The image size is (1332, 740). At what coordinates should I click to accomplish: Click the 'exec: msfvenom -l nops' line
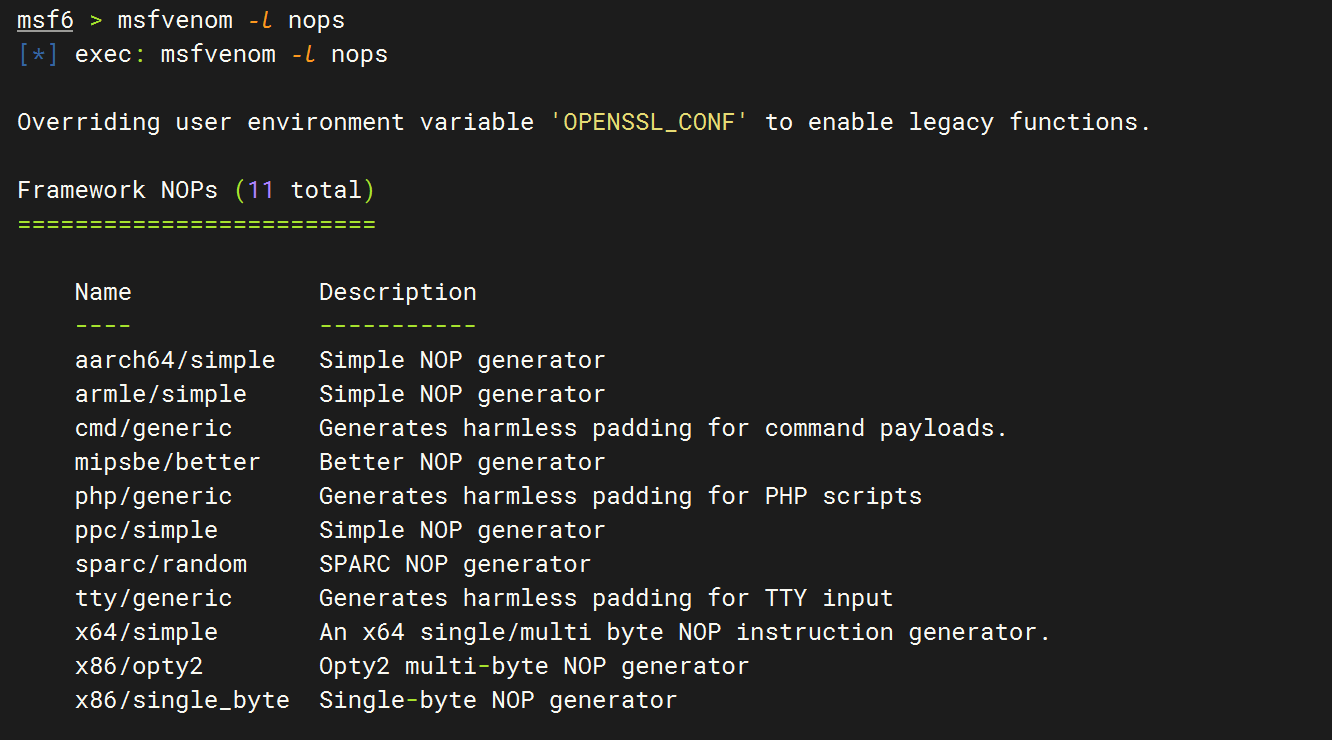(231, 54)
